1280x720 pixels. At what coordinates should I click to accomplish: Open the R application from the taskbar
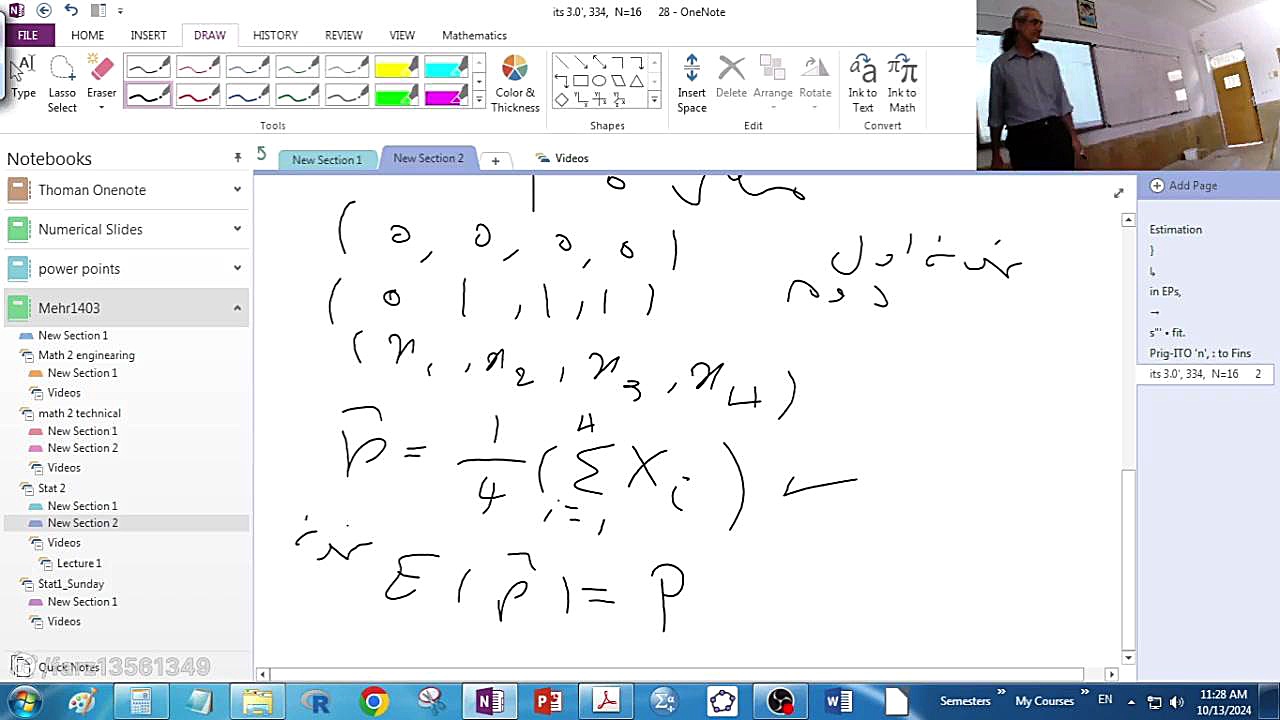tap(316, 701)
